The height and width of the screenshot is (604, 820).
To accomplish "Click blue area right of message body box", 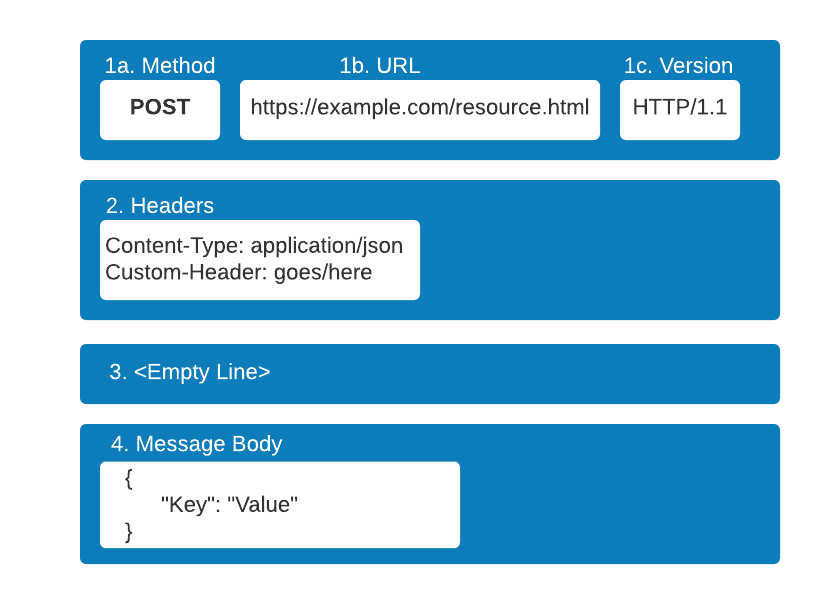I will click(620, 500).
